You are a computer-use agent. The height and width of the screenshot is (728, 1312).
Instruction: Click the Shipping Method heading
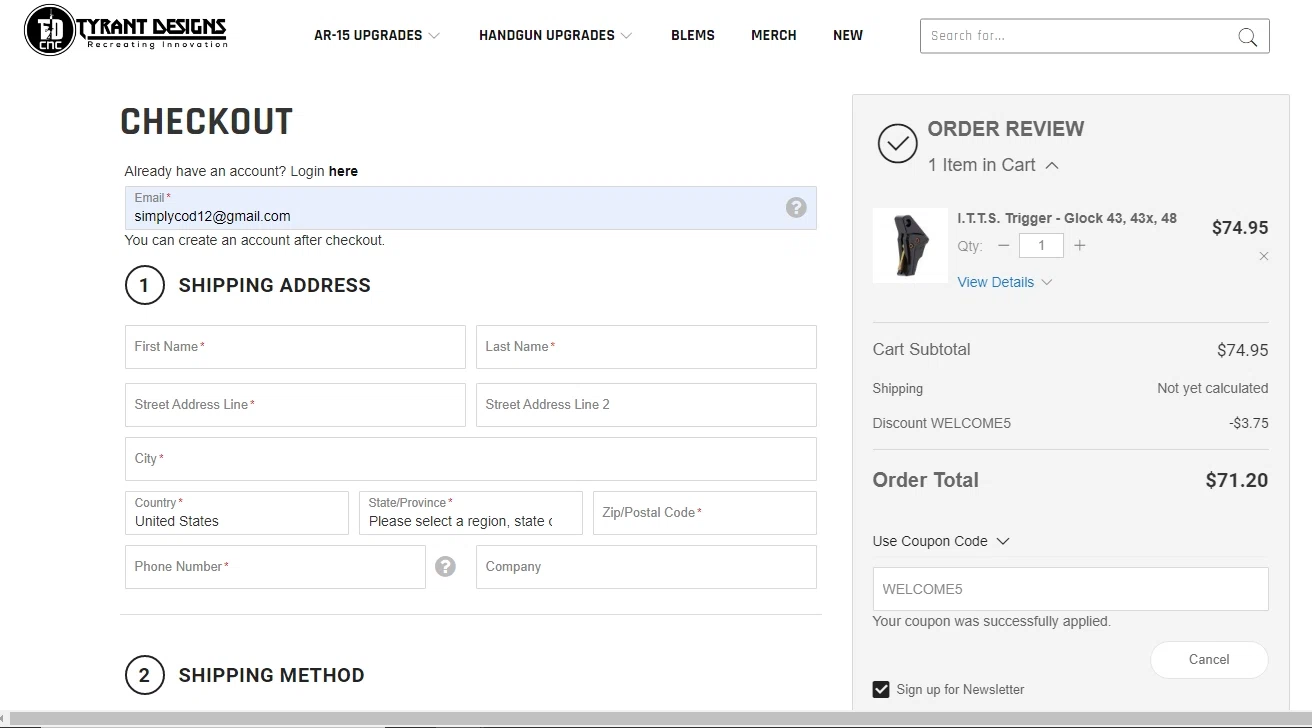271,675
